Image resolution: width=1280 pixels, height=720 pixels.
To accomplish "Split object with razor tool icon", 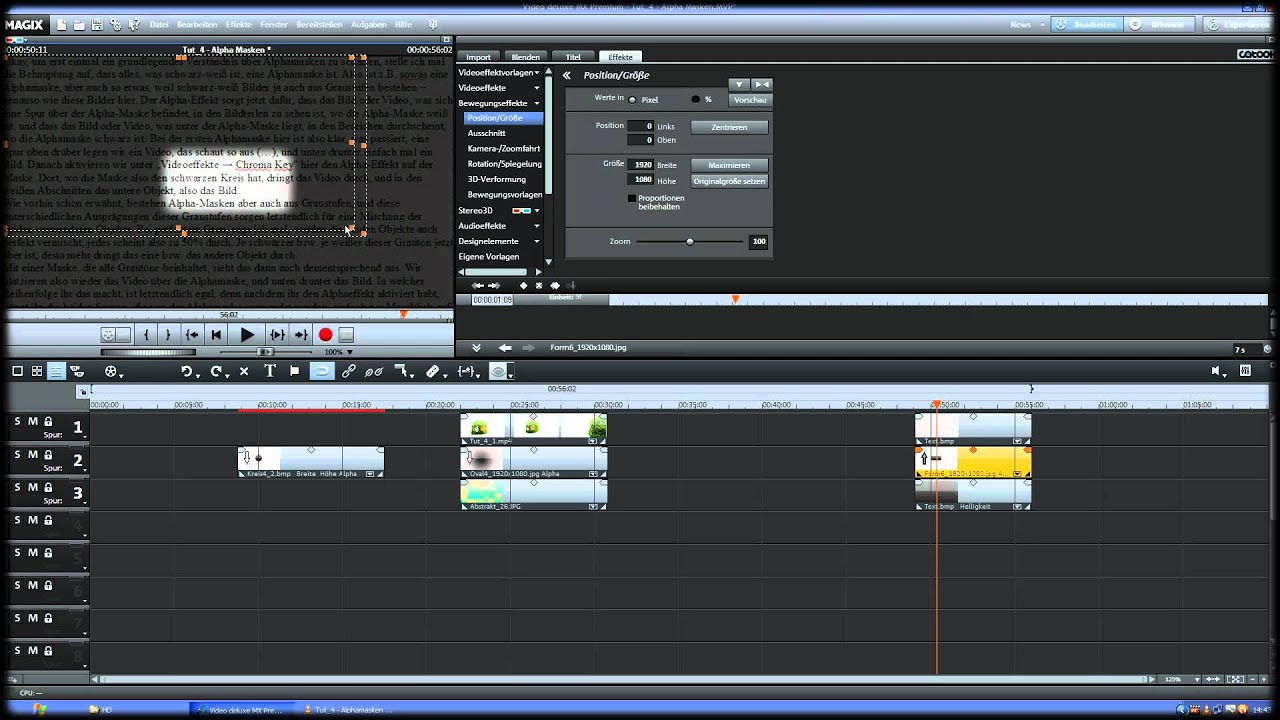I will [434, 371].
